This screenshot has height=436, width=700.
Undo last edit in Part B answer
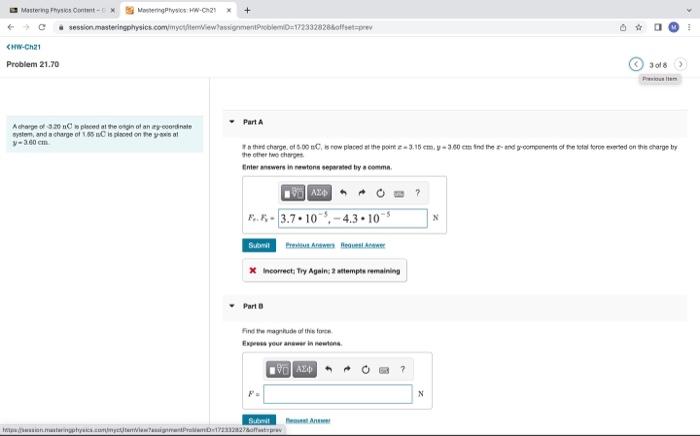[x=328, y=370]
